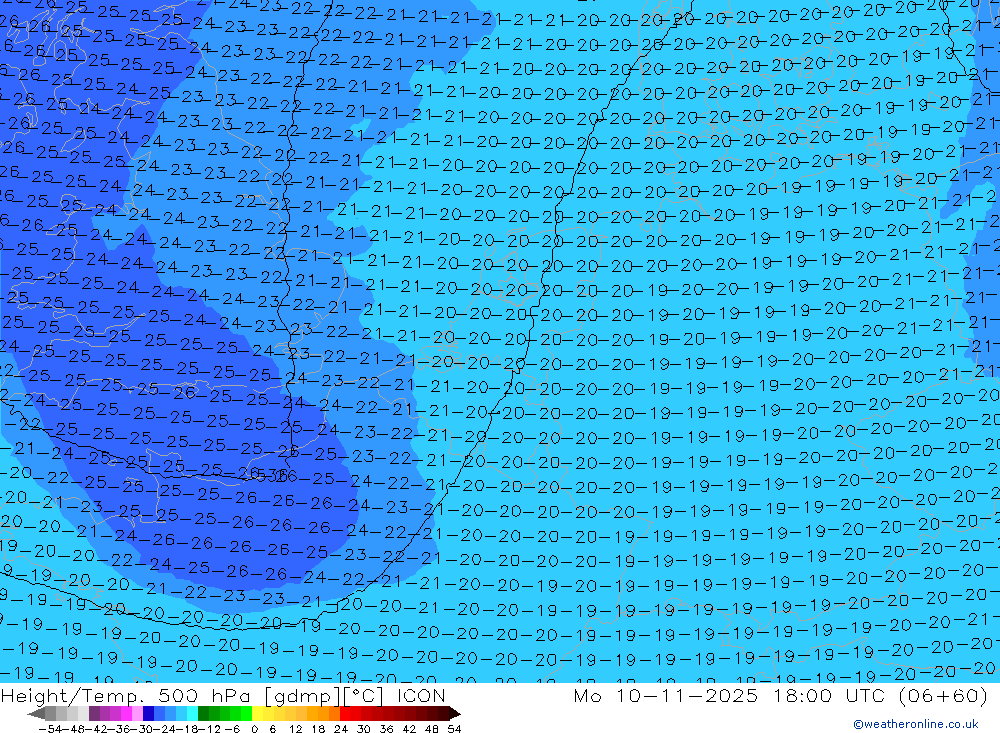Viewport: 1000px width, 733px height.
Task: Choose the dark navy blue legend swatch
Action: point(148,713)
